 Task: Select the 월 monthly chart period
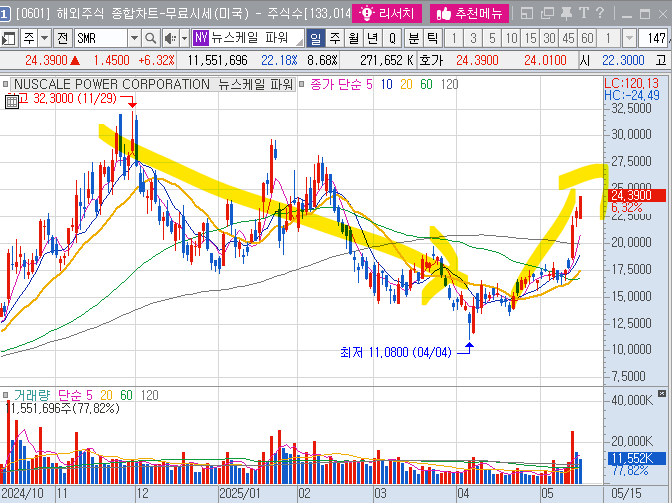pyautogui.click(x=354, y=39)
